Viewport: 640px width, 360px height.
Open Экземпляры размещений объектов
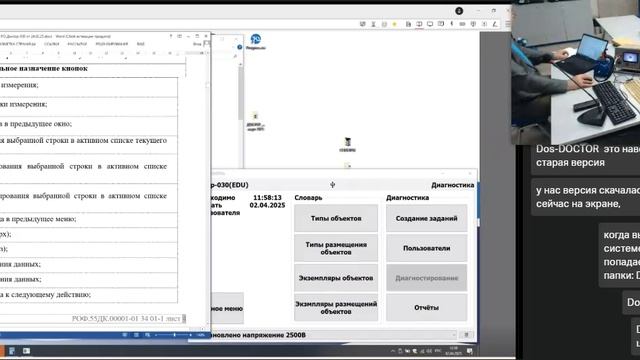pos(336,308)
